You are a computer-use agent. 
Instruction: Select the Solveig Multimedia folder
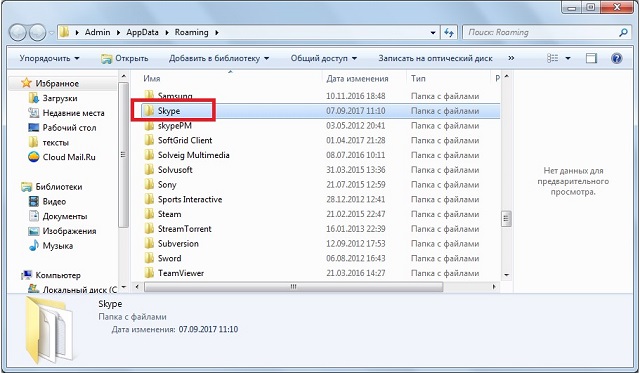(x=193, y=155)
